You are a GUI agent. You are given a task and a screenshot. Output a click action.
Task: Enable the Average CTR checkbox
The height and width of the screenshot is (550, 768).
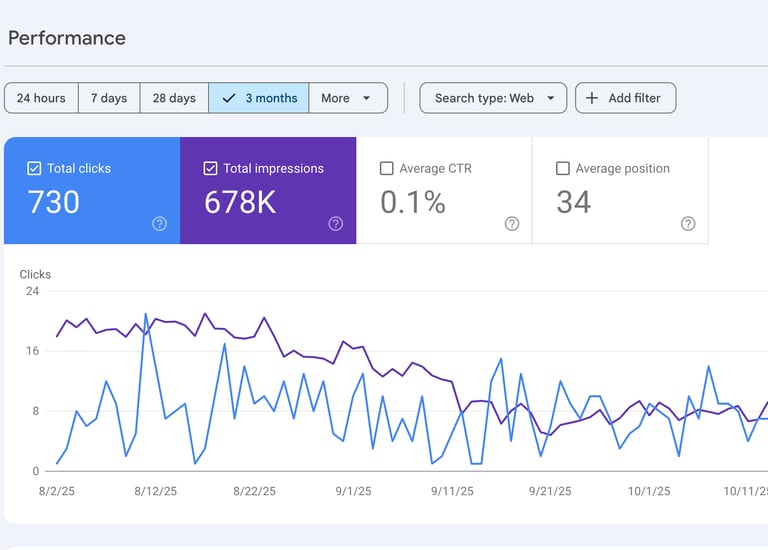coord(387,169)
